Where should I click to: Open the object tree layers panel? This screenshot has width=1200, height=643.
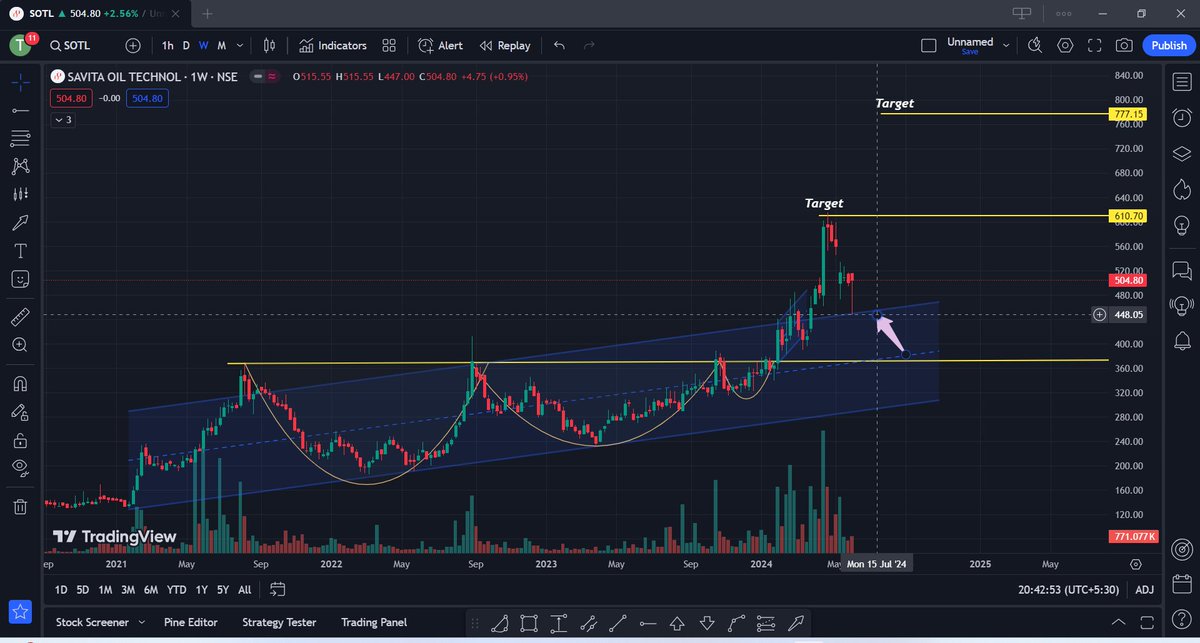point(1182,153)
